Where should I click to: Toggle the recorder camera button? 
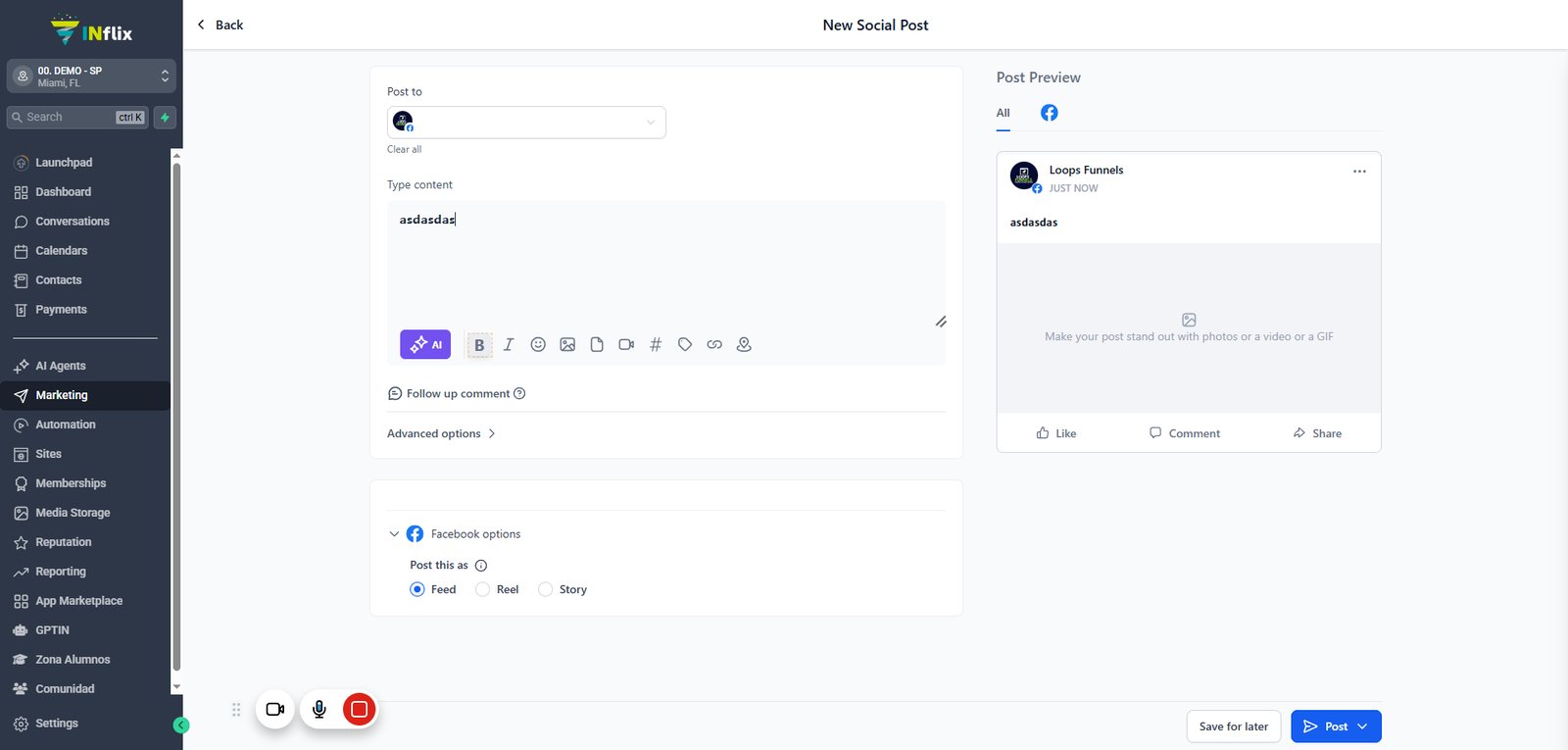[275, 709]
